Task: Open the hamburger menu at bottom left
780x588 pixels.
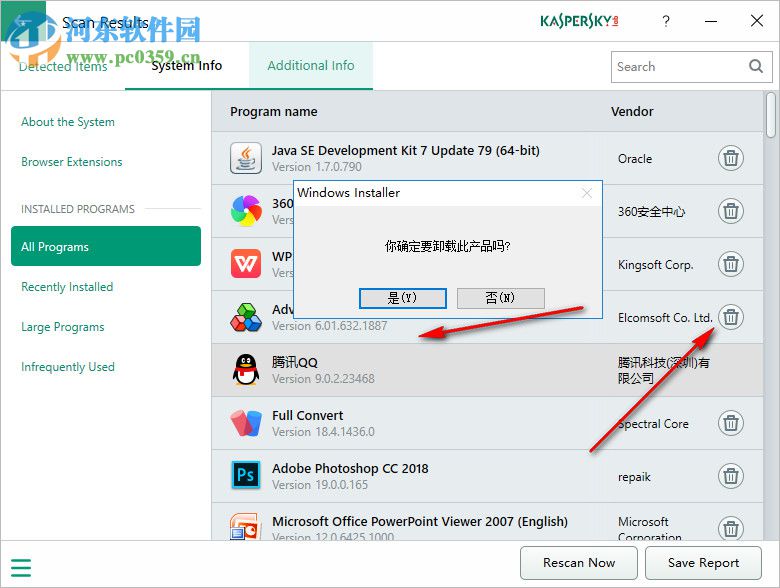Action: (x=21, y=568)
